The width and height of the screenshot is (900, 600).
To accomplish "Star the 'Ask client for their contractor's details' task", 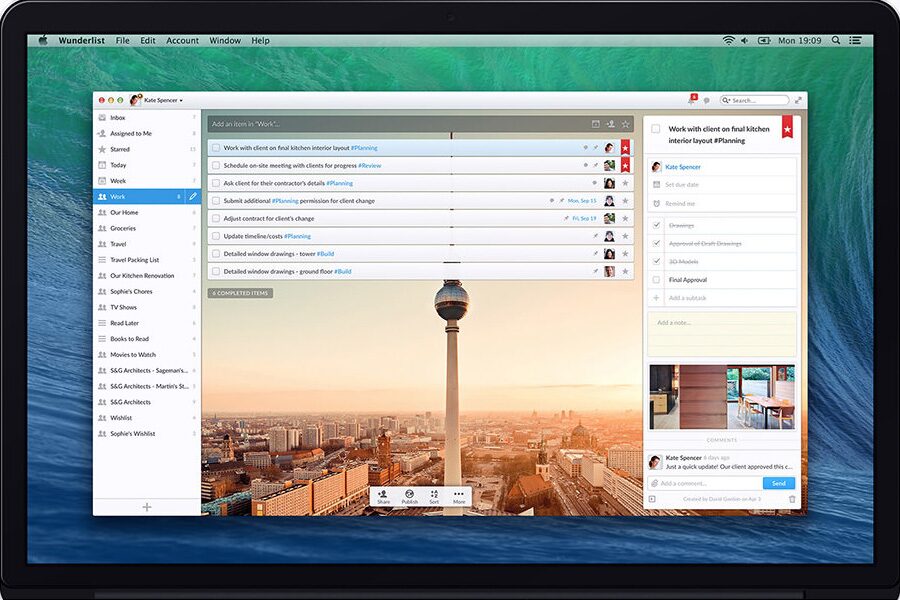I will pos(625,183).
